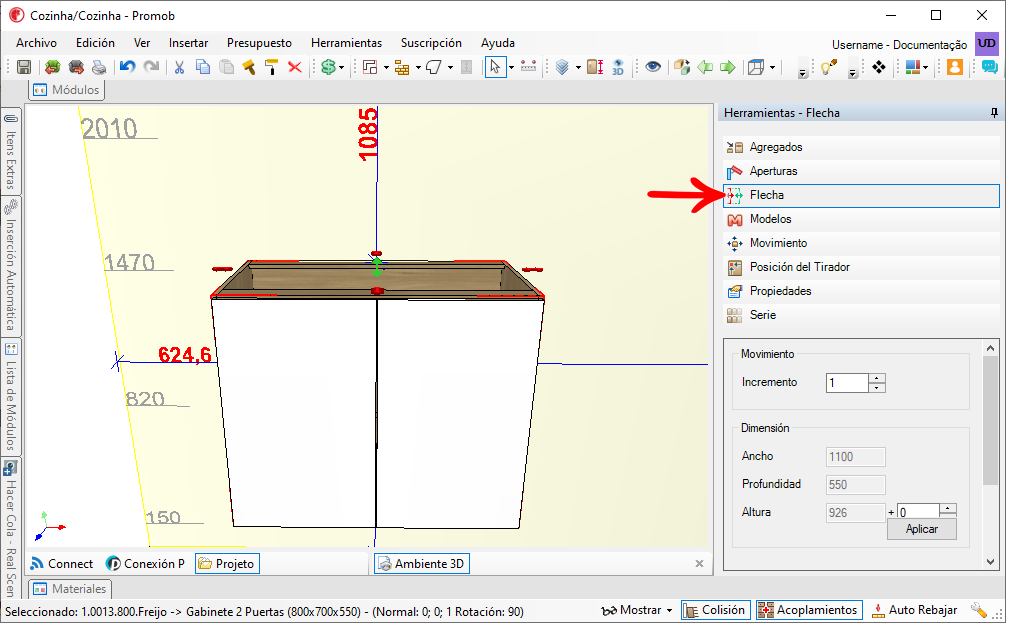1012x636 pixels.
Task: Open the layers icon dropdown arrow
Action: 578,67
